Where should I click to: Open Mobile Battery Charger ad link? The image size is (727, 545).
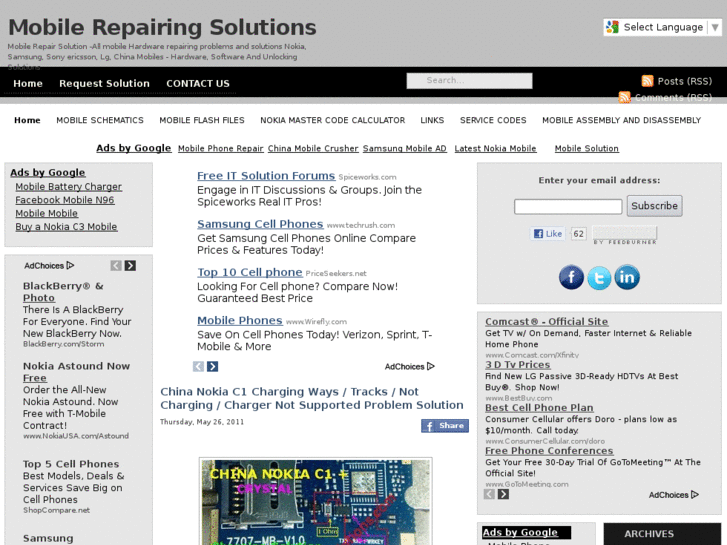[x=69, y=186]
